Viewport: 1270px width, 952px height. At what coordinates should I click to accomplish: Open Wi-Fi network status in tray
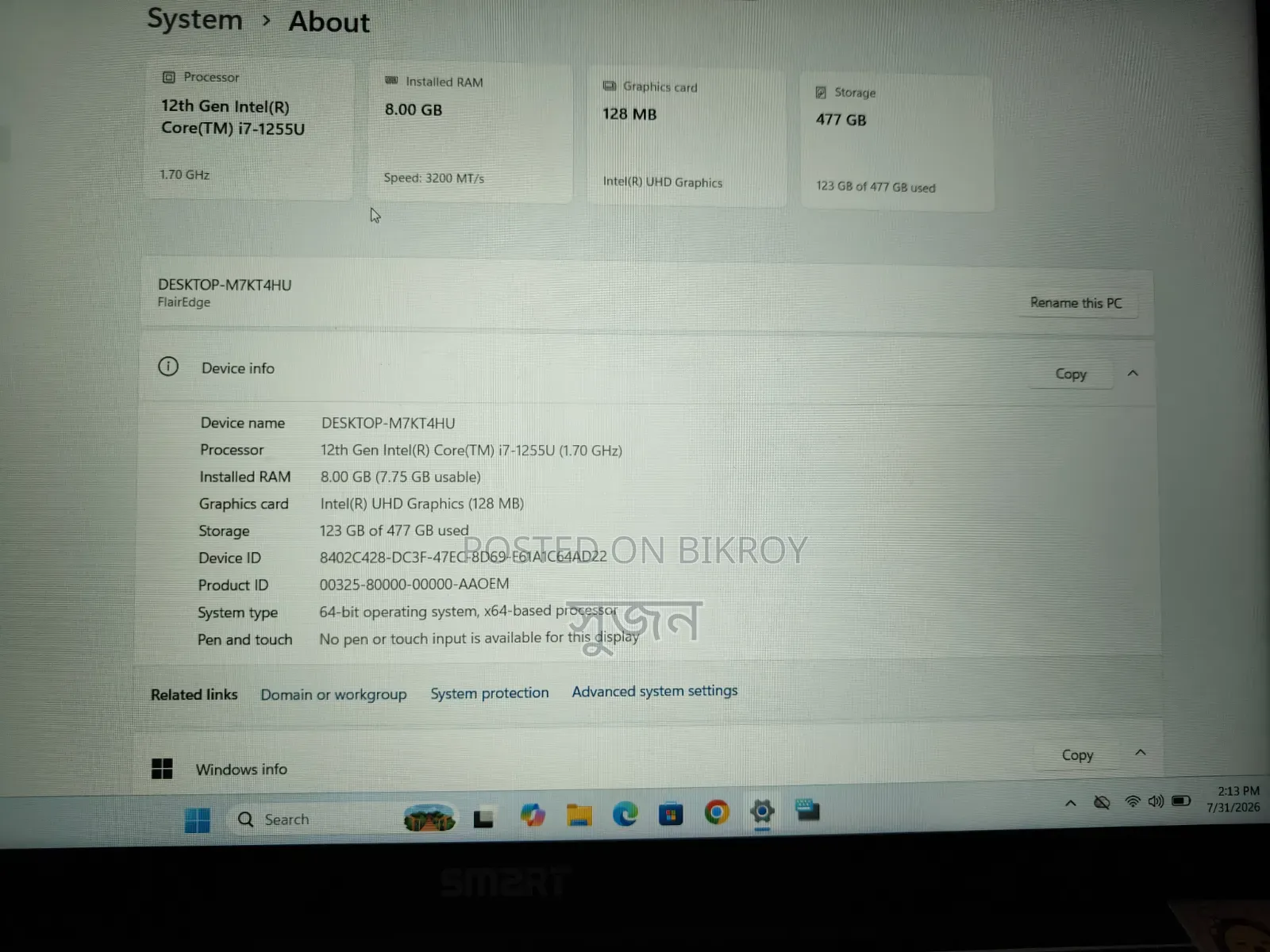coord(1133,802)
